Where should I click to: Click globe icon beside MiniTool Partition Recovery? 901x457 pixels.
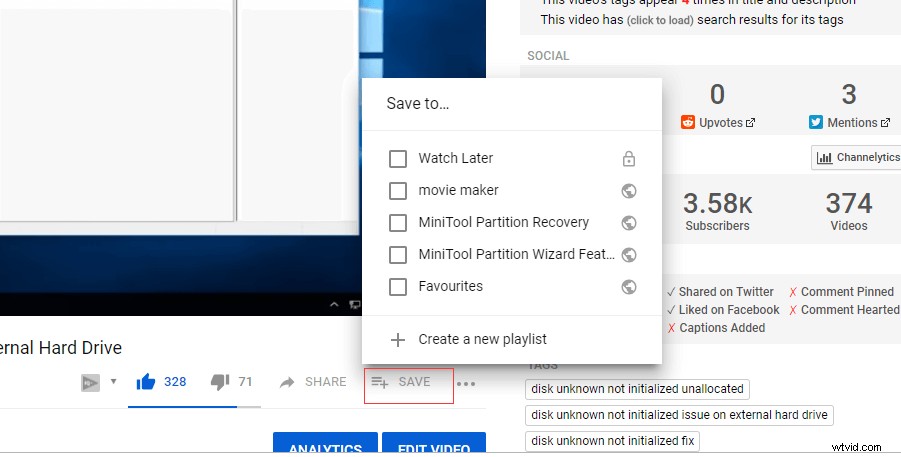[x=629, y=222]
